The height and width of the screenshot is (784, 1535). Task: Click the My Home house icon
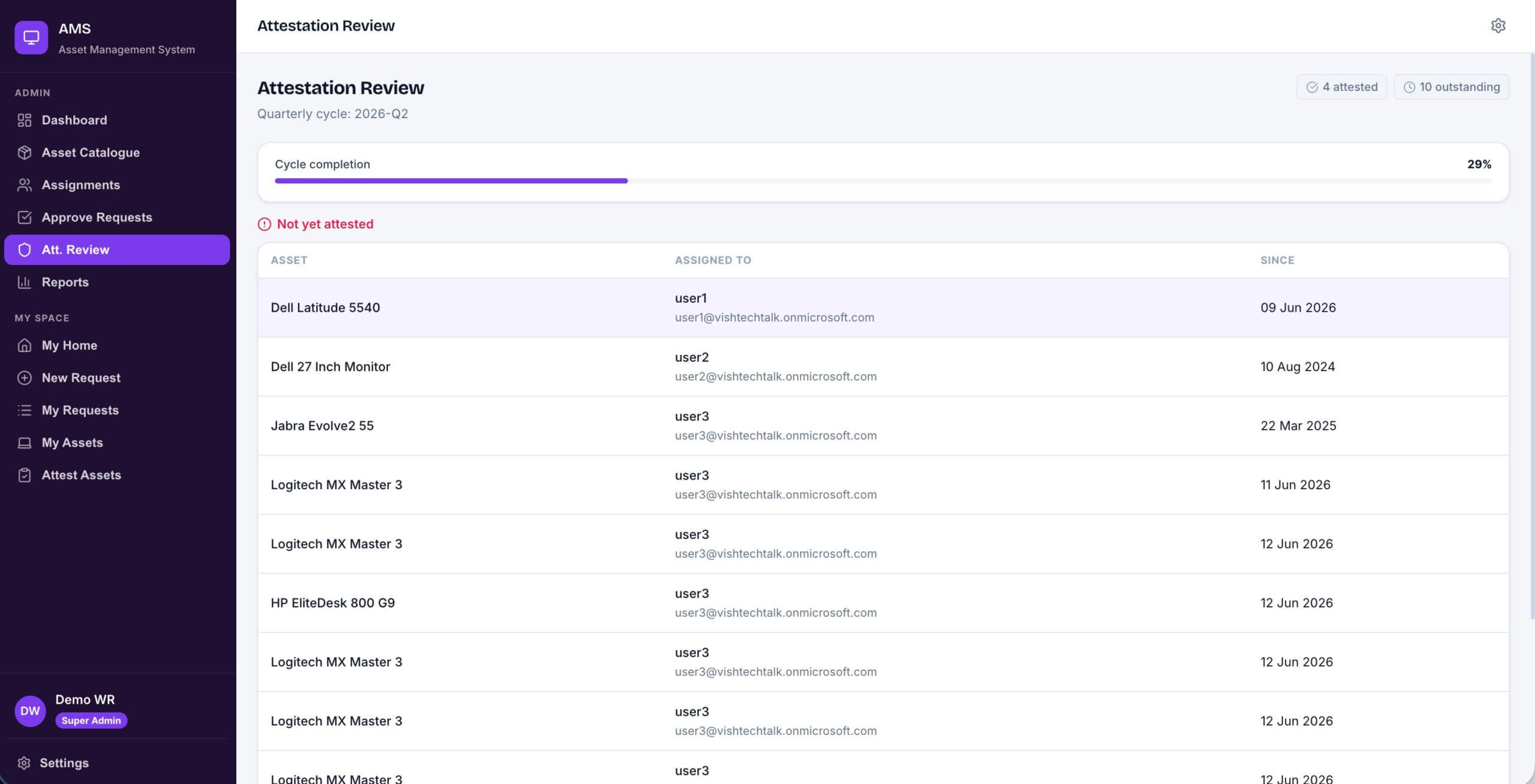(25, 345)
